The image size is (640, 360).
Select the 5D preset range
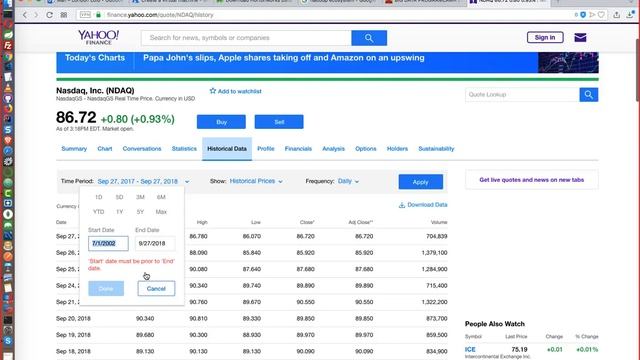click(x=119, y=197)
